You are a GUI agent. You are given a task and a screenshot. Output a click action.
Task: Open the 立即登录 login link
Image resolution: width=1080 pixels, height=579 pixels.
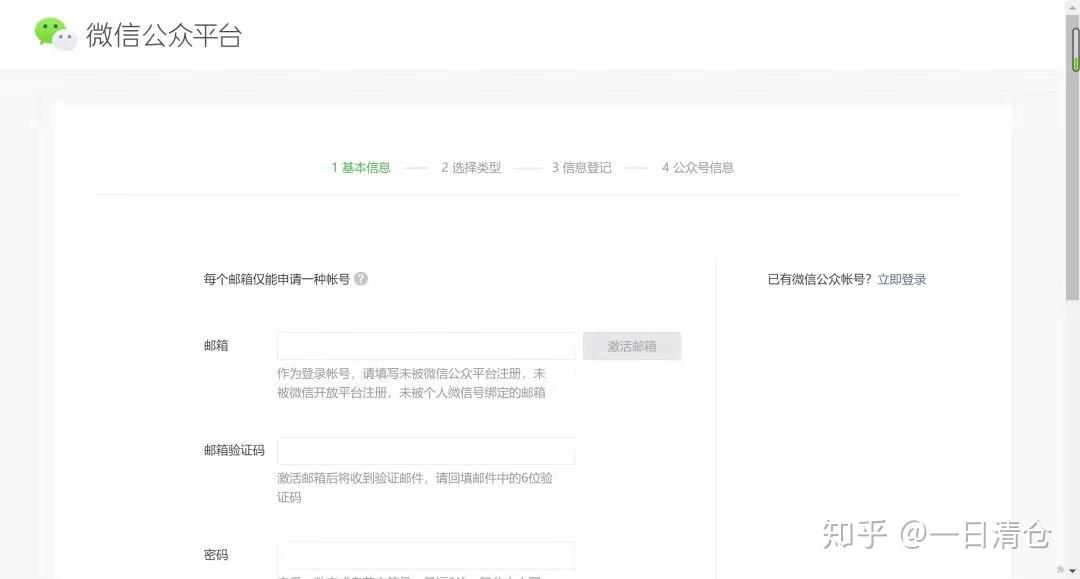tap(902, 280)
